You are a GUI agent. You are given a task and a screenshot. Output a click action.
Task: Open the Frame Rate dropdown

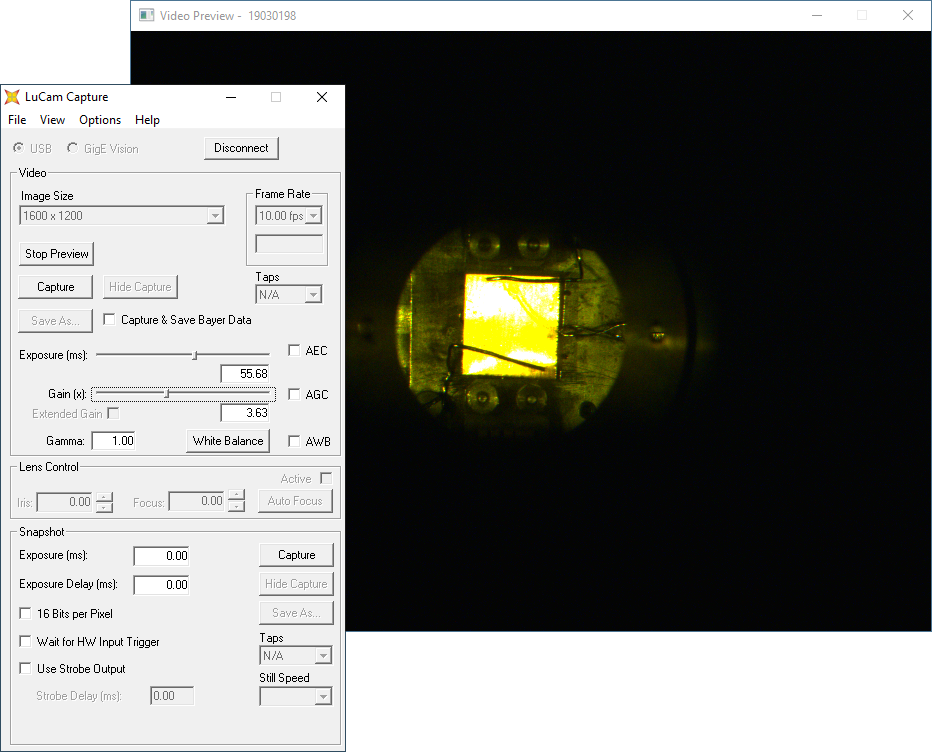point(314,216)
